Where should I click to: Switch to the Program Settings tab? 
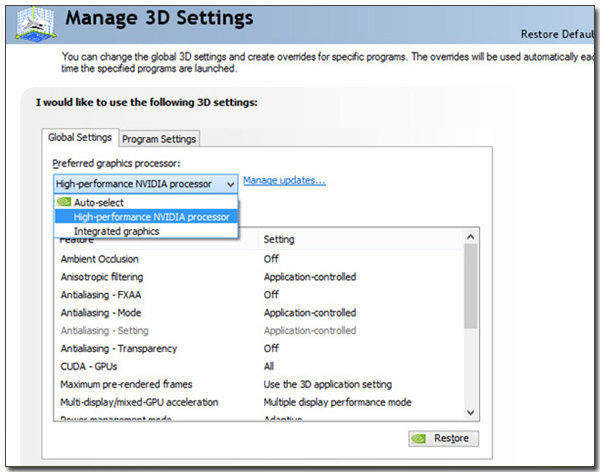(x=160, y=139)
